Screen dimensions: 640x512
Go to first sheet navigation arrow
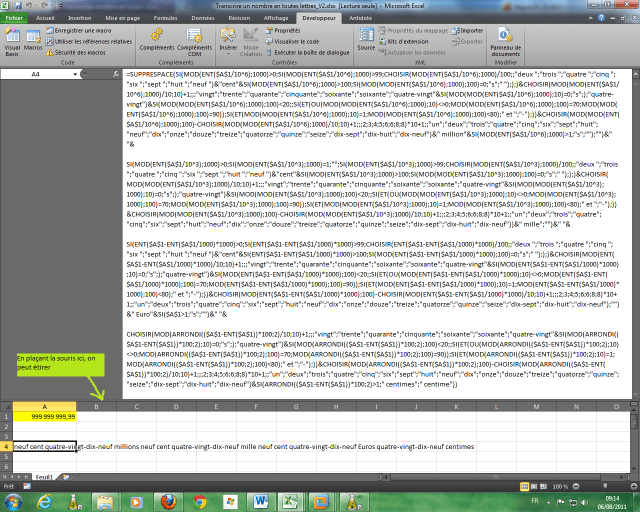pos(5,477)
